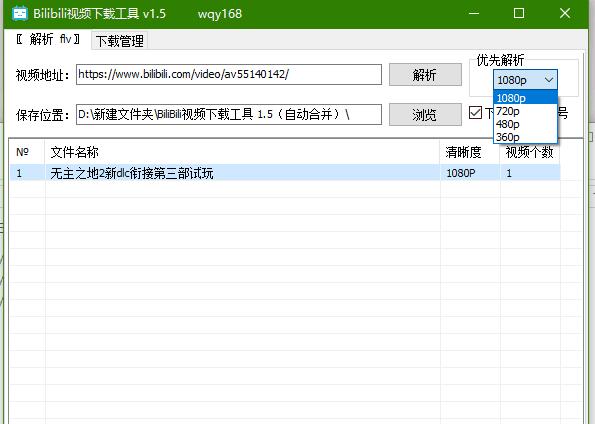The image size is (595, 424).
Task: Click the № cell showing 1
Action: (x=27, y=173)
